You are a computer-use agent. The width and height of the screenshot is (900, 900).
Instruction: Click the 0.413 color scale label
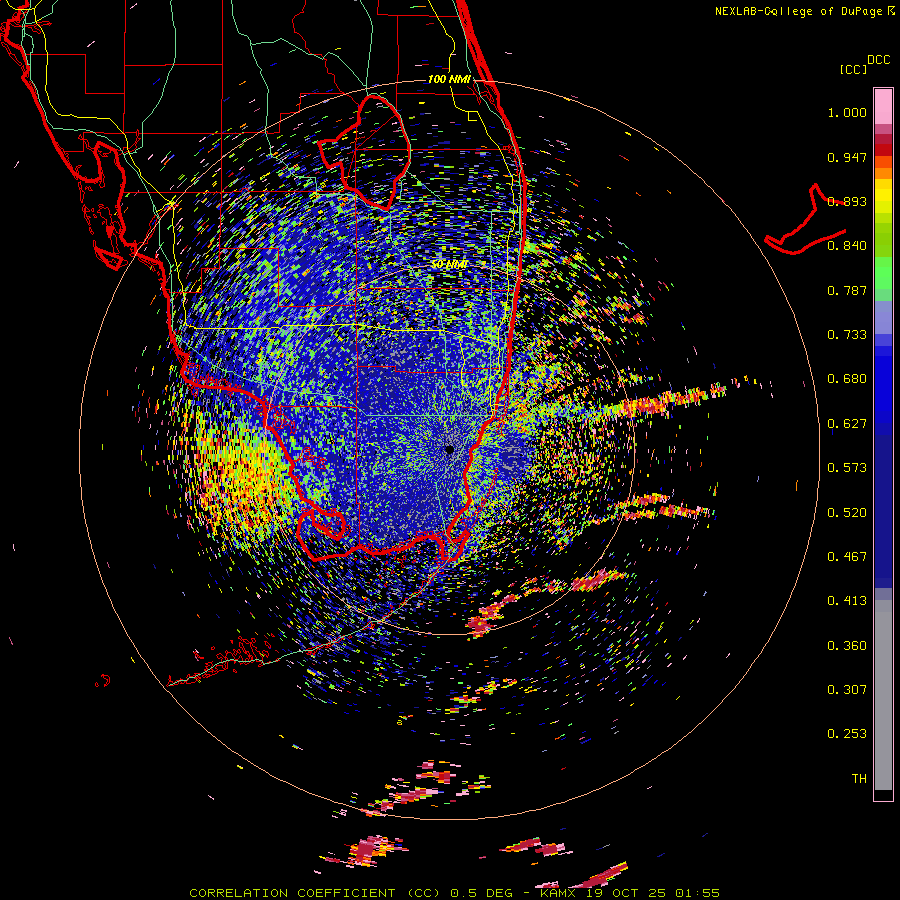pos(847,601)
